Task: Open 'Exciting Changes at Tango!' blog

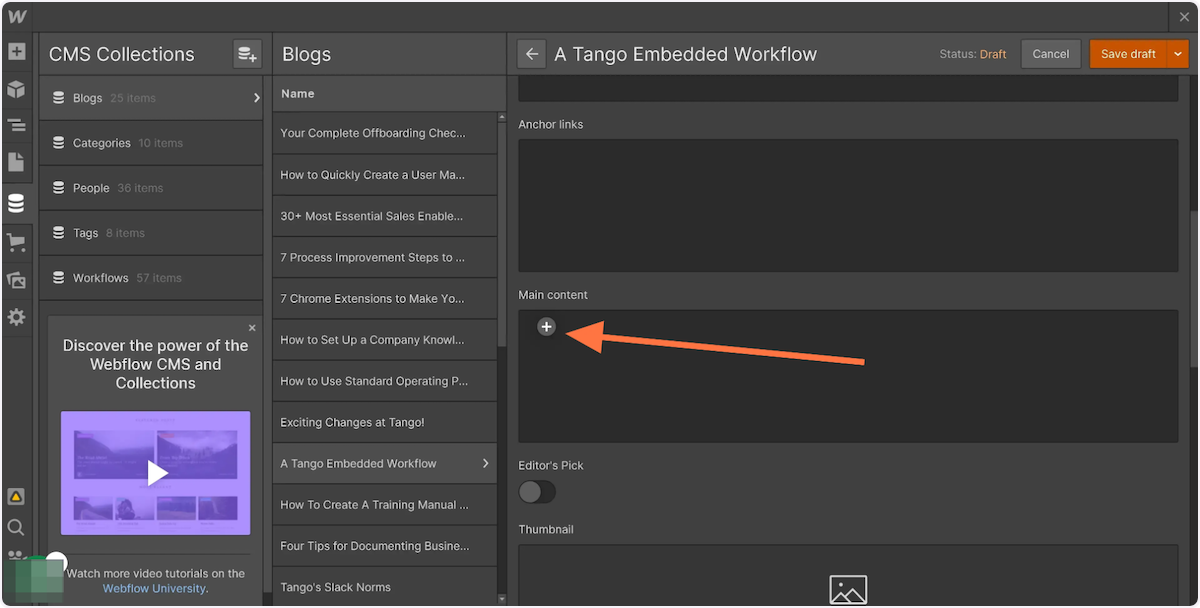Action: click(x=385, y=422)
